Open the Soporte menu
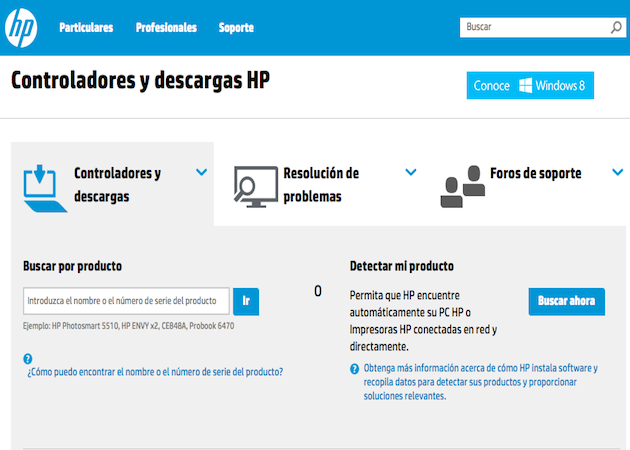The image size is (630, 450). click(236, 28)
